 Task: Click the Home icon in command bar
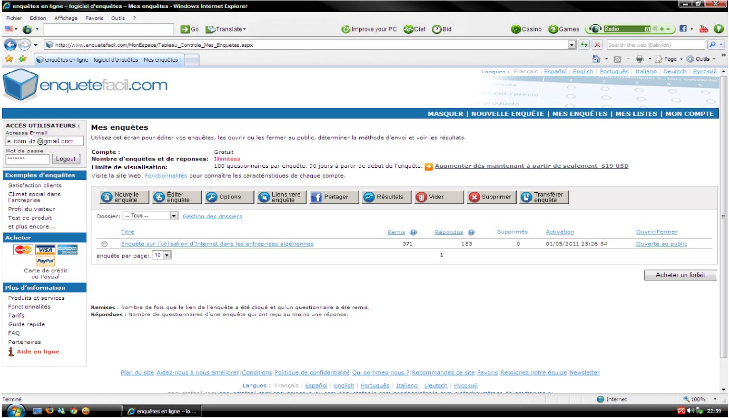coord(596,59)
